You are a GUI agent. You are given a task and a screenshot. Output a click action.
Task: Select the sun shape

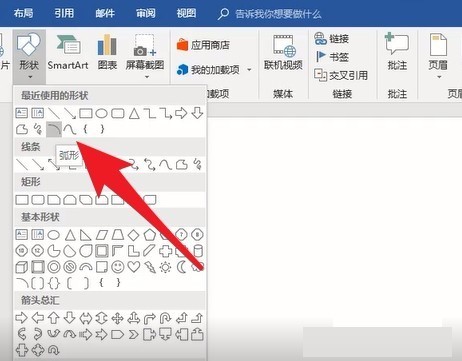[165, 267]
